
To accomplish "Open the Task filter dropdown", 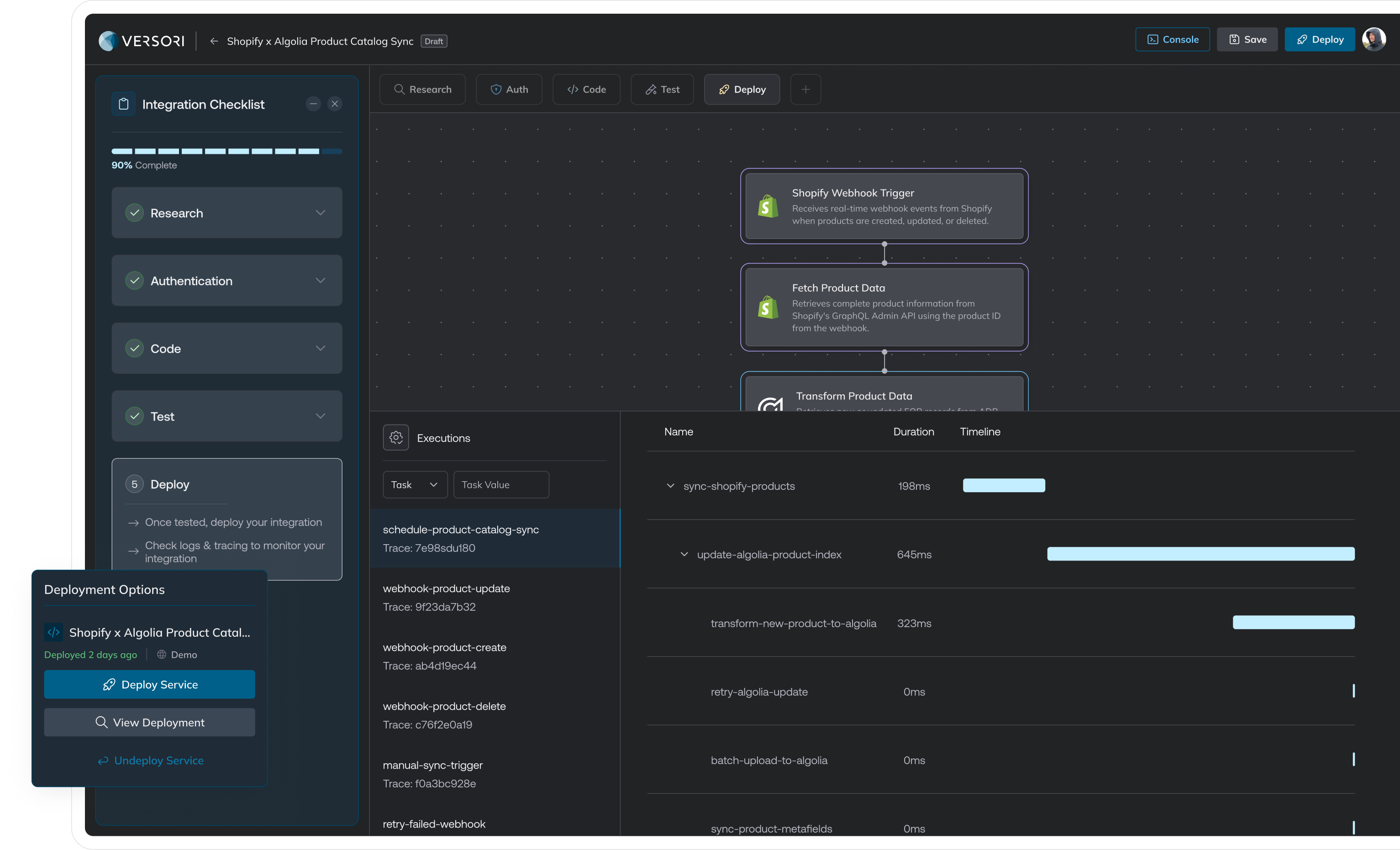I will tap(415, 485).
